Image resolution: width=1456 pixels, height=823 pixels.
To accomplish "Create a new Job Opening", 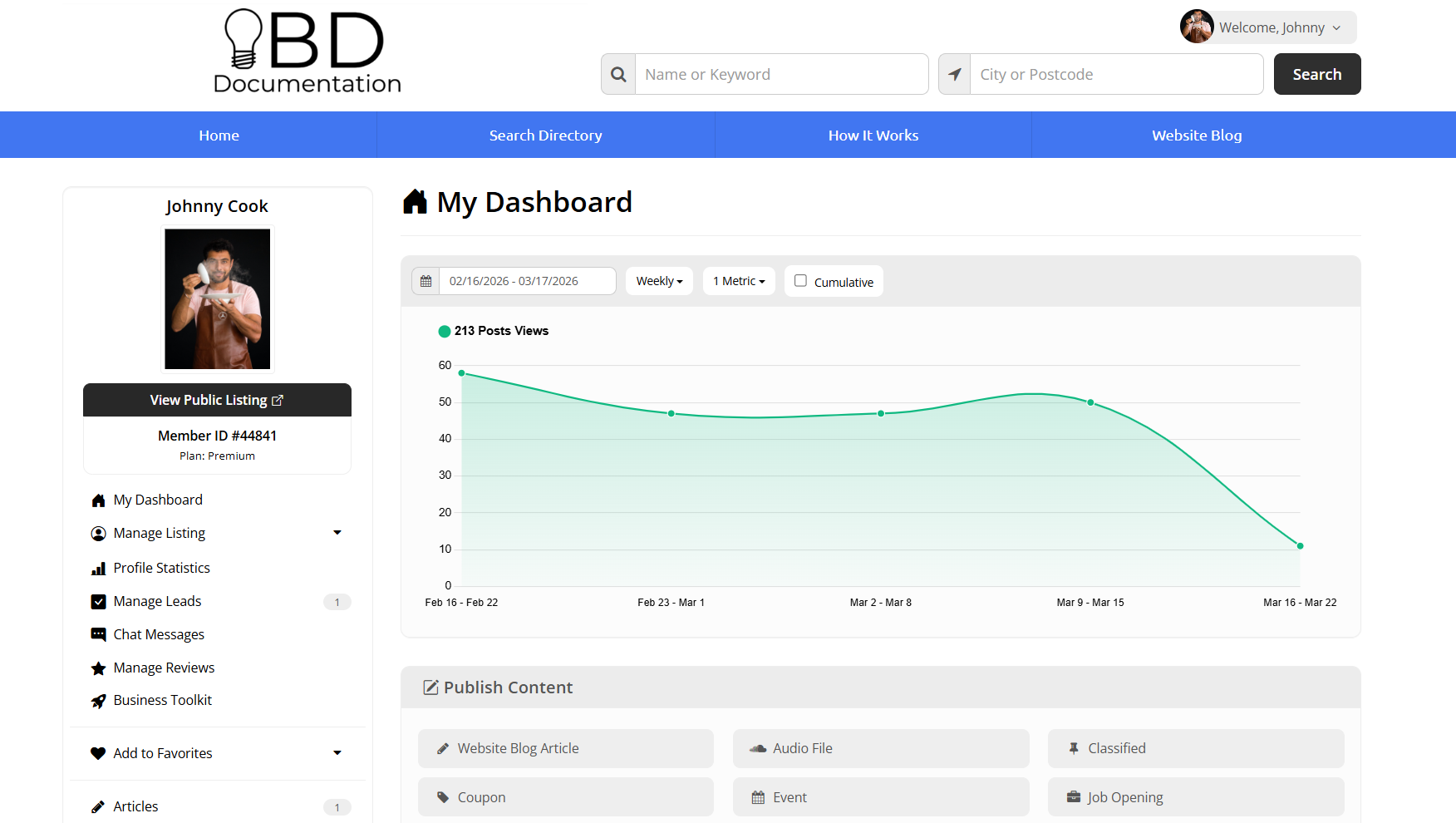I will pyautogui.click(x=1196, y=797).
